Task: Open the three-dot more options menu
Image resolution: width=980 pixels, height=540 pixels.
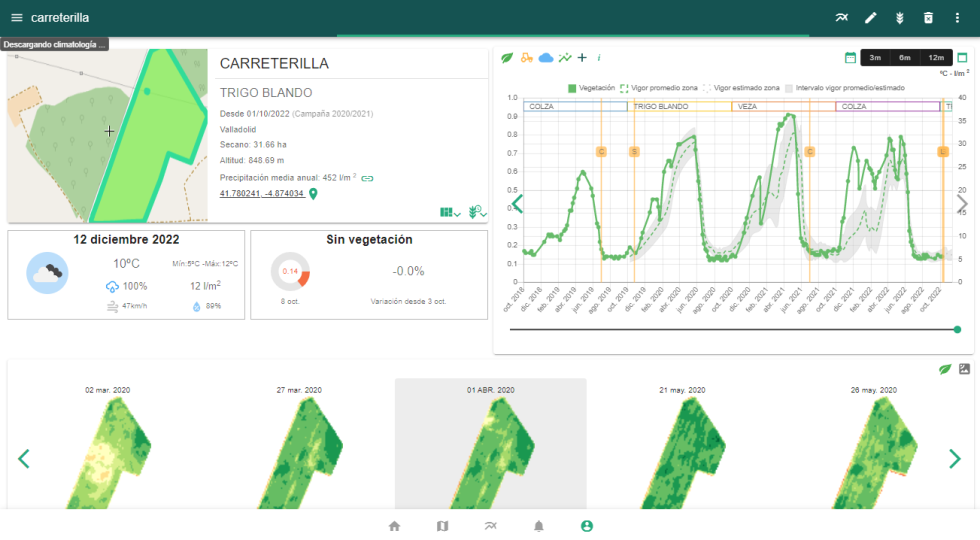Action: (x=957, y=18)
